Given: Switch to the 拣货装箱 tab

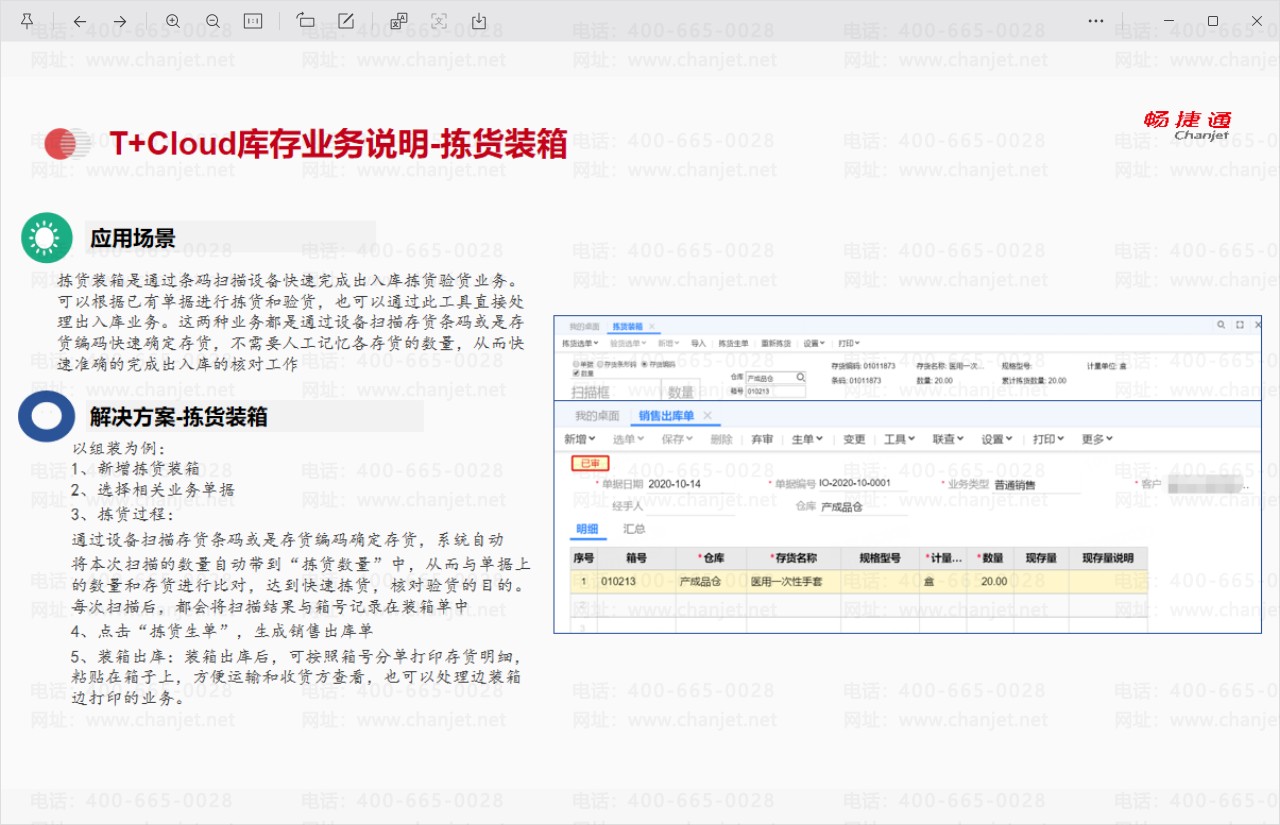Looking at the screenshot, I should pos(628,327).
